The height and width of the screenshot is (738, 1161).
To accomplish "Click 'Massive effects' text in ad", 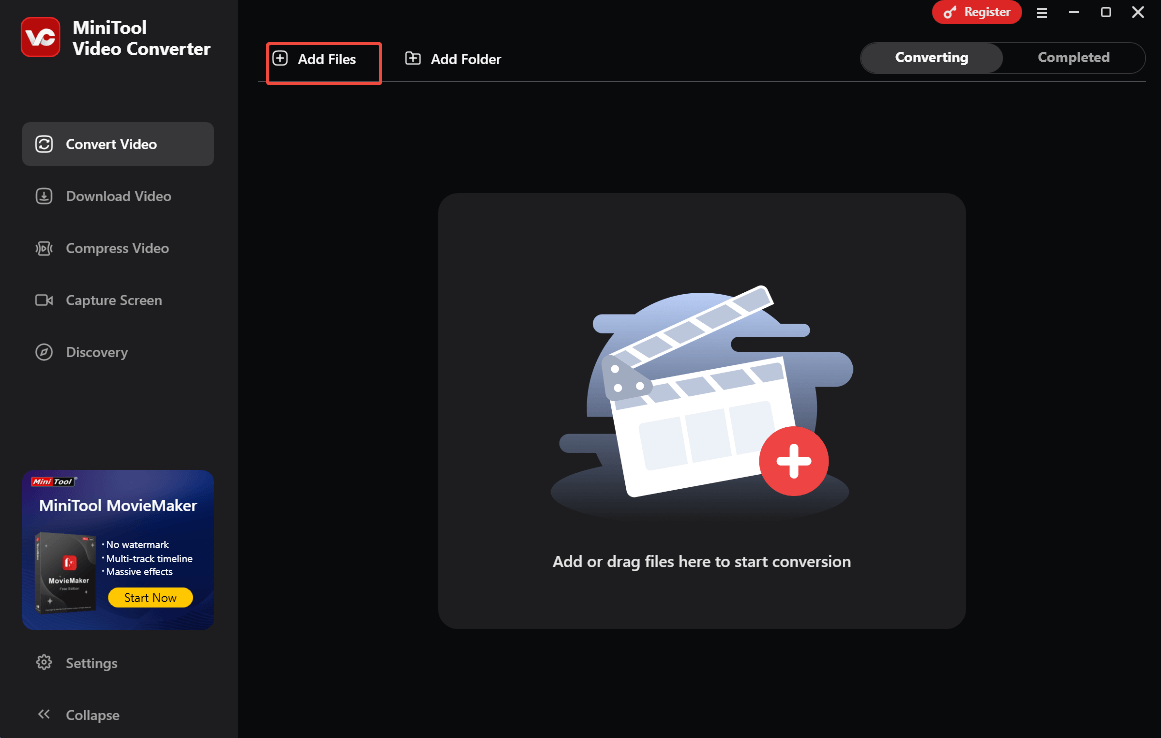I will click(x=139, y=572).
